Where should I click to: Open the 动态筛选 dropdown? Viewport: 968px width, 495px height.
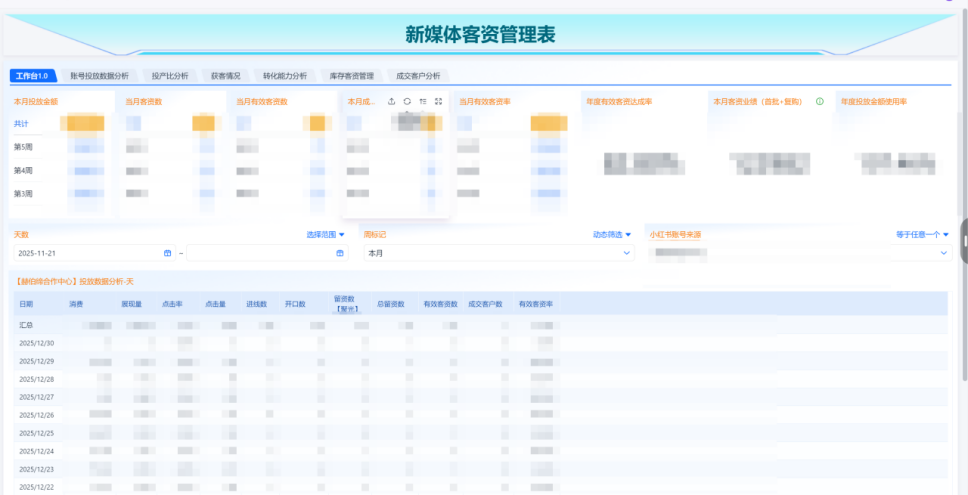(612, 235)
